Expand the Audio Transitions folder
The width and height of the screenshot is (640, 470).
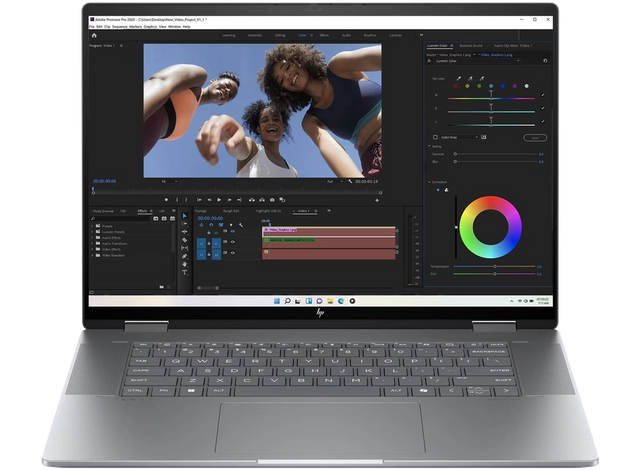(92, 244)
